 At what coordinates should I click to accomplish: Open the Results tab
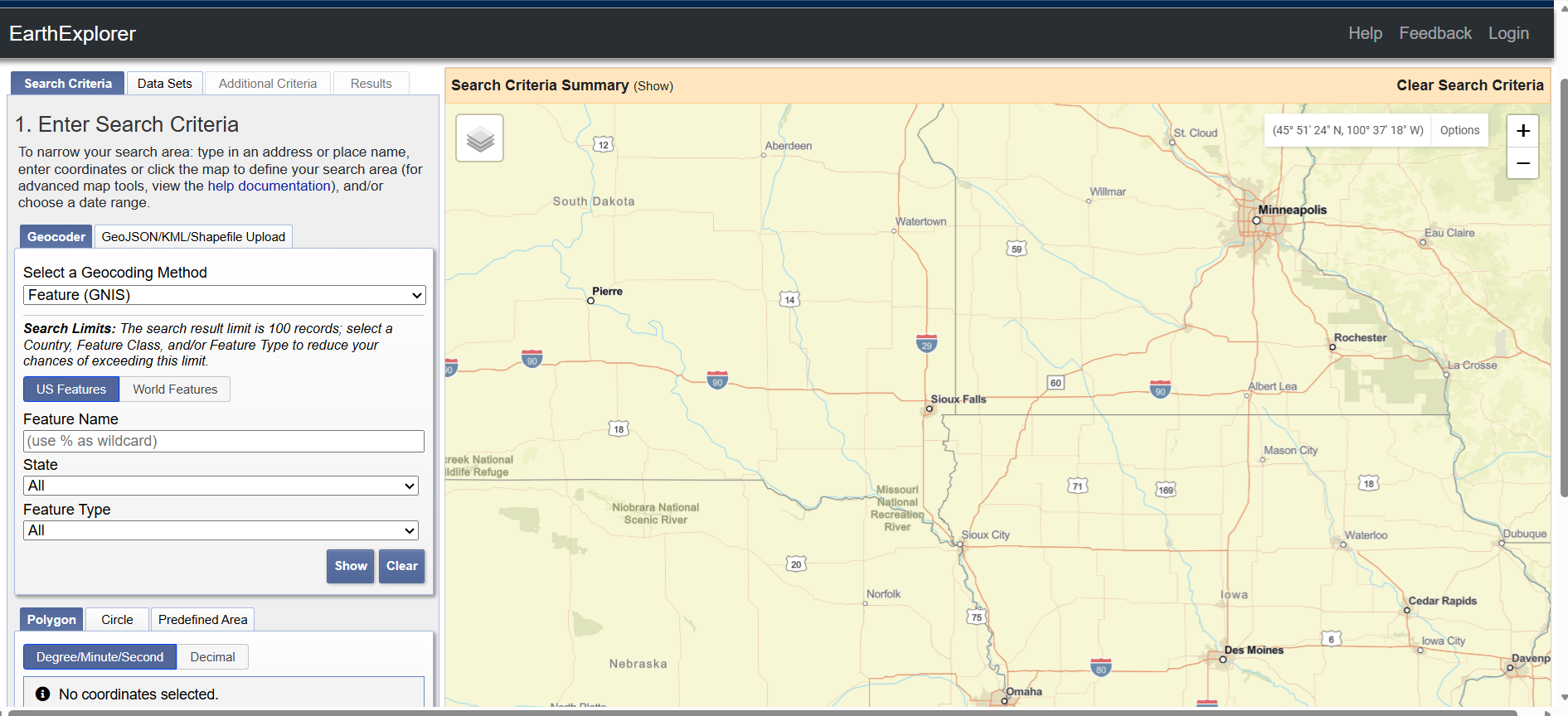(x=371, y=84)
